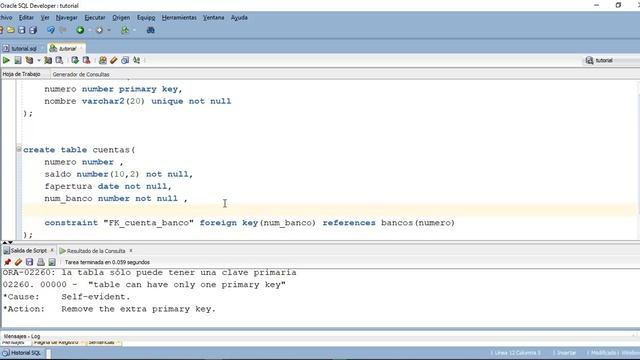Screen dimensions: 640x360
Task: Open the Ejecutar menu
Action: (95, 18)
